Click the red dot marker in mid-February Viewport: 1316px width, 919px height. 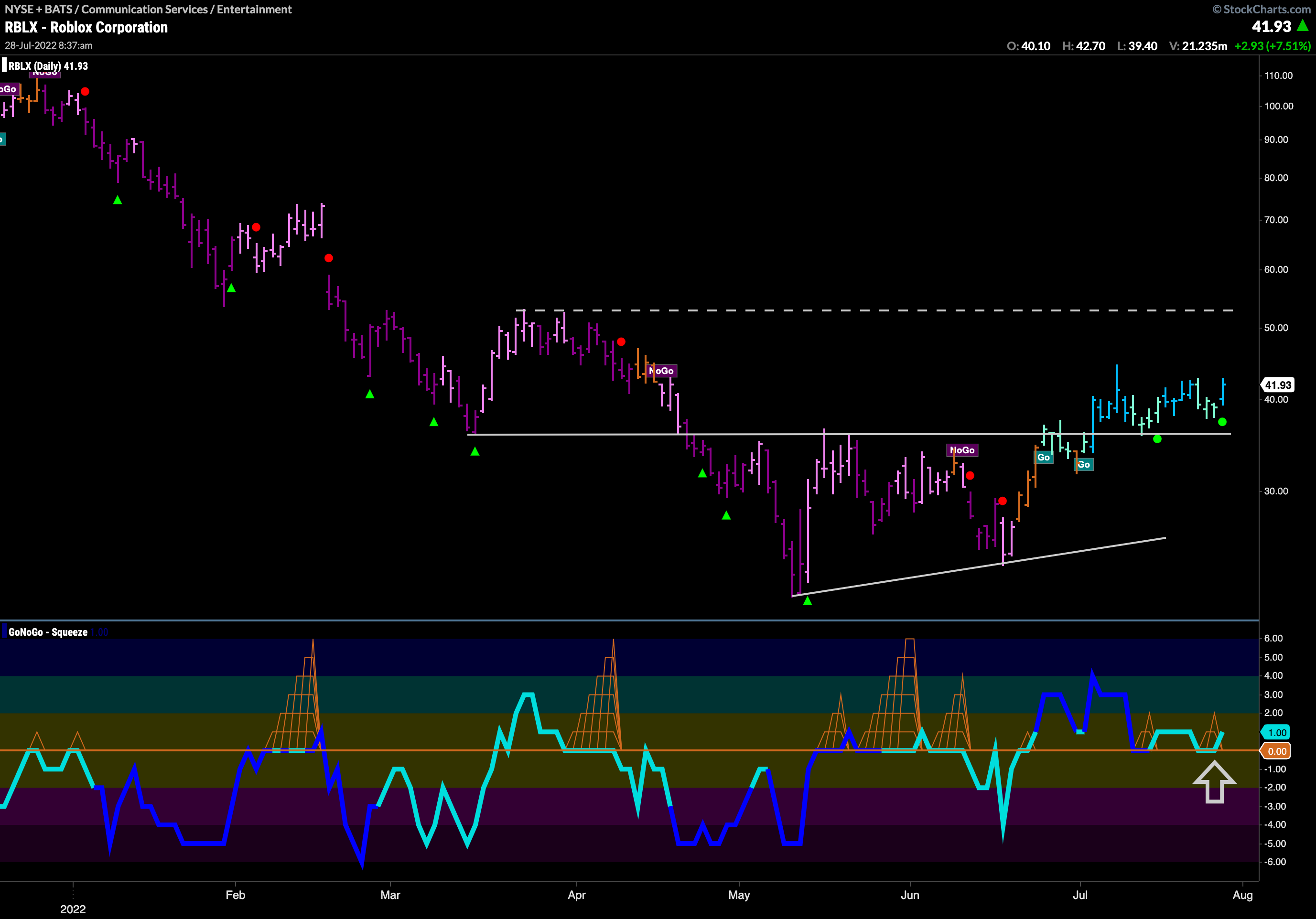click(x=328, y=258)
